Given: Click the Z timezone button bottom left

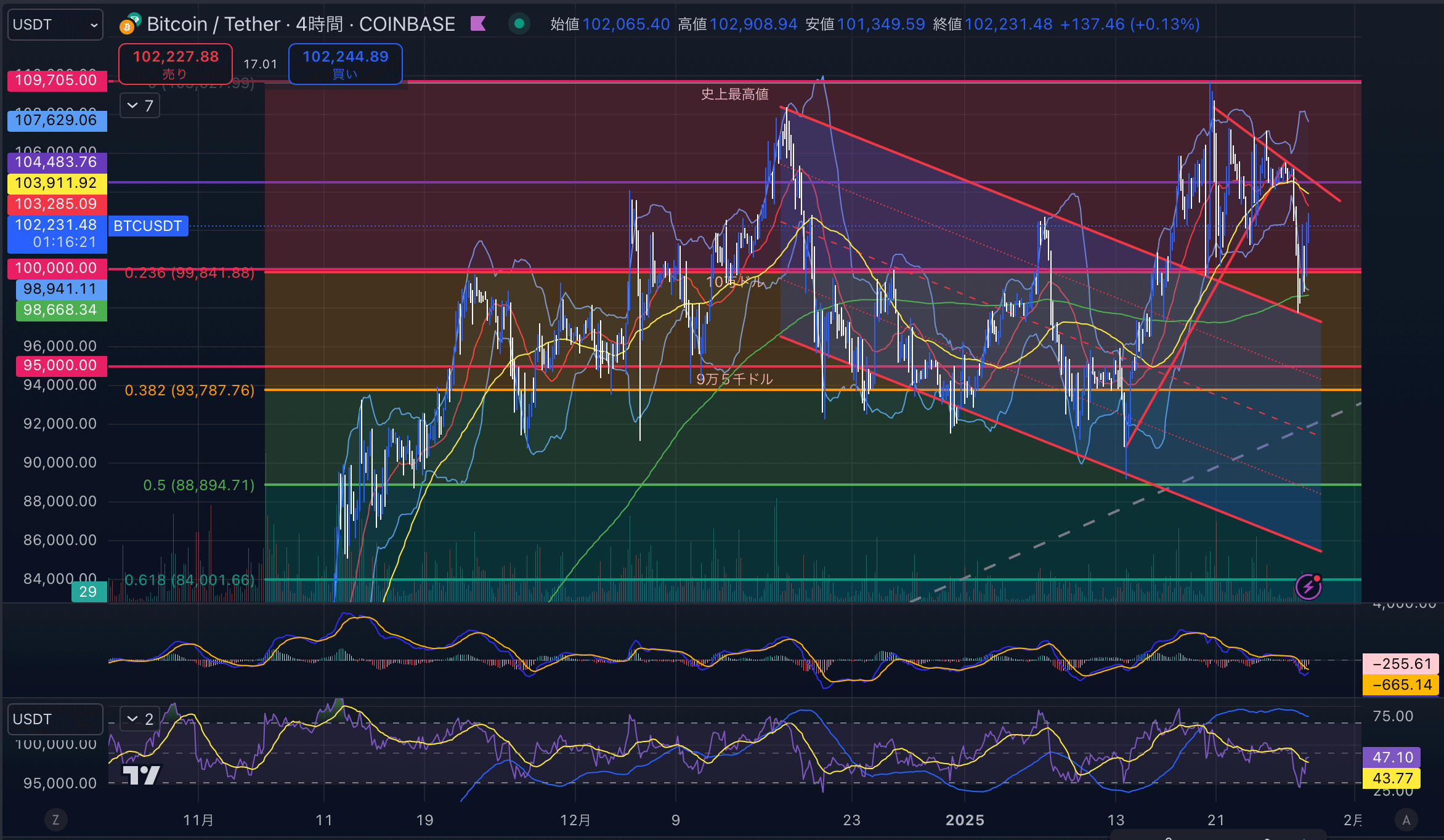Looking at the screenshot, I should 55,820.
